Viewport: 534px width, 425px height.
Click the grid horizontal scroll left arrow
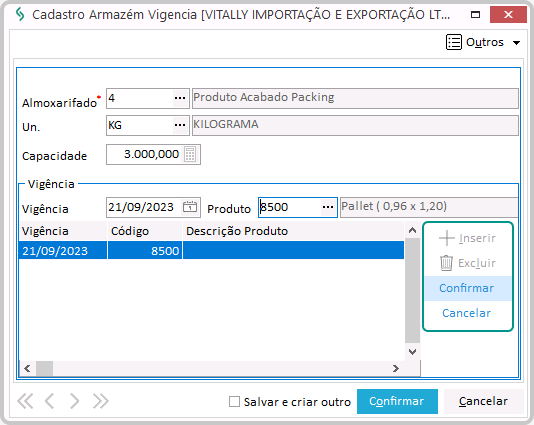tap(27, 368)
